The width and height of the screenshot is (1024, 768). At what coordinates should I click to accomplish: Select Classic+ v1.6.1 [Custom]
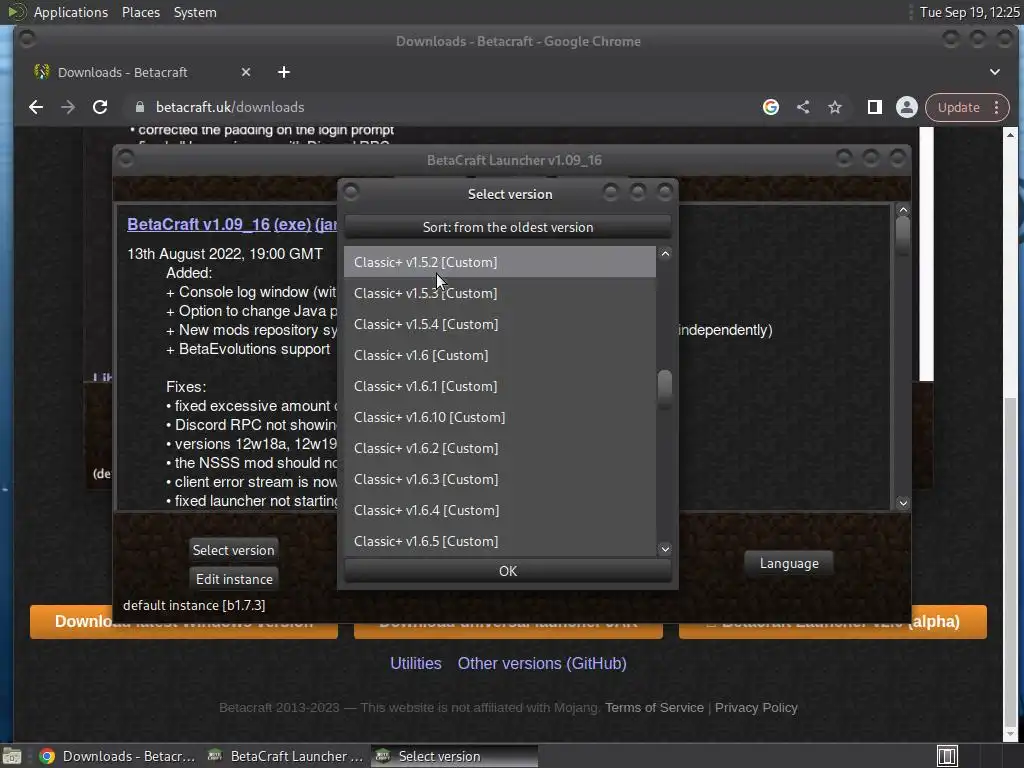500,386
